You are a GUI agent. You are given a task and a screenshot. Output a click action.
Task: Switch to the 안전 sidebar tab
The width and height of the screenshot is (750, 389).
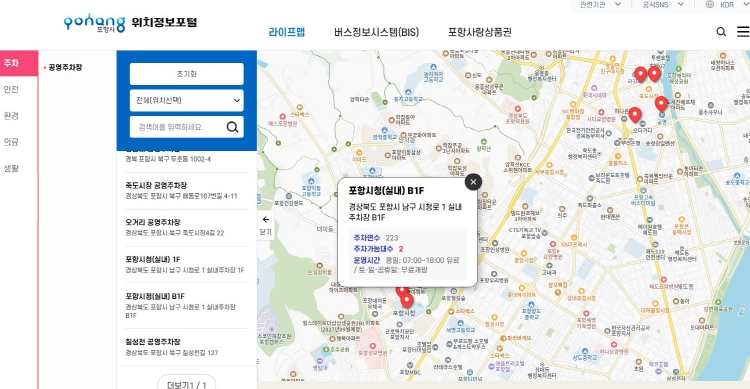pos(11,89)
